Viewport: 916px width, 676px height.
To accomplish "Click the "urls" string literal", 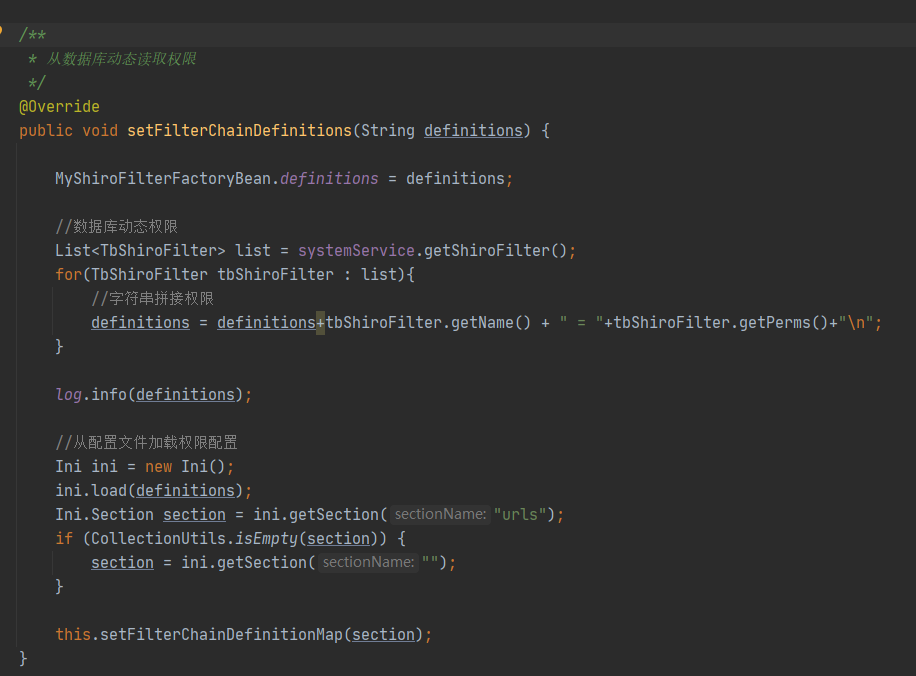I will coord(521,515).
